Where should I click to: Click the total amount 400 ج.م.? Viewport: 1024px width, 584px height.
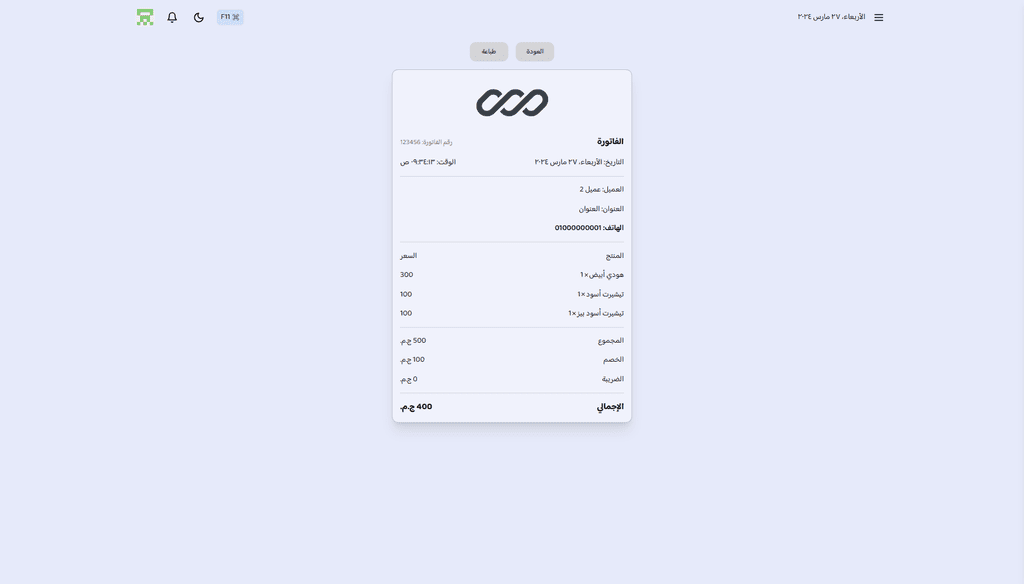click(416, 407)
